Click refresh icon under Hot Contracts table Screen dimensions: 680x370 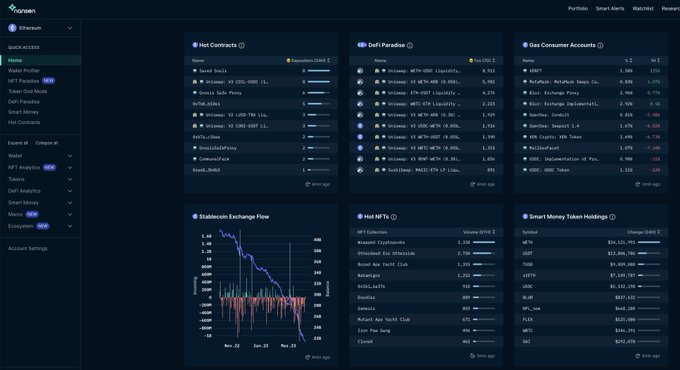(x=307, y=184)
